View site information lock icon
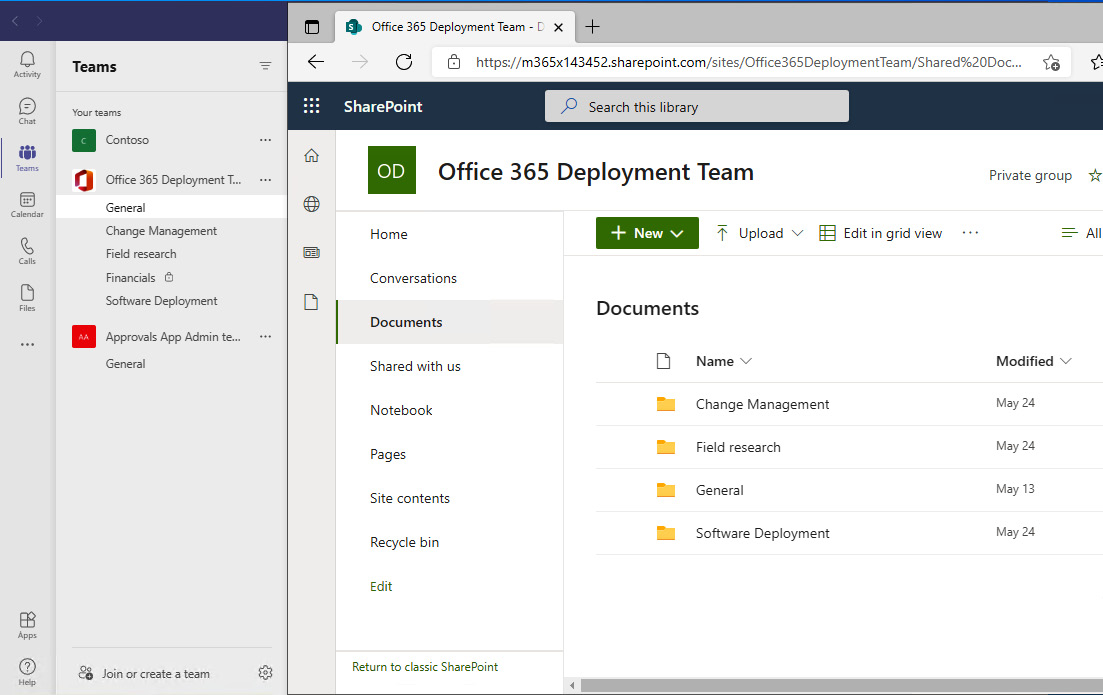The height and width of the screenshot is (695, 1103). [x=454, y=62]
